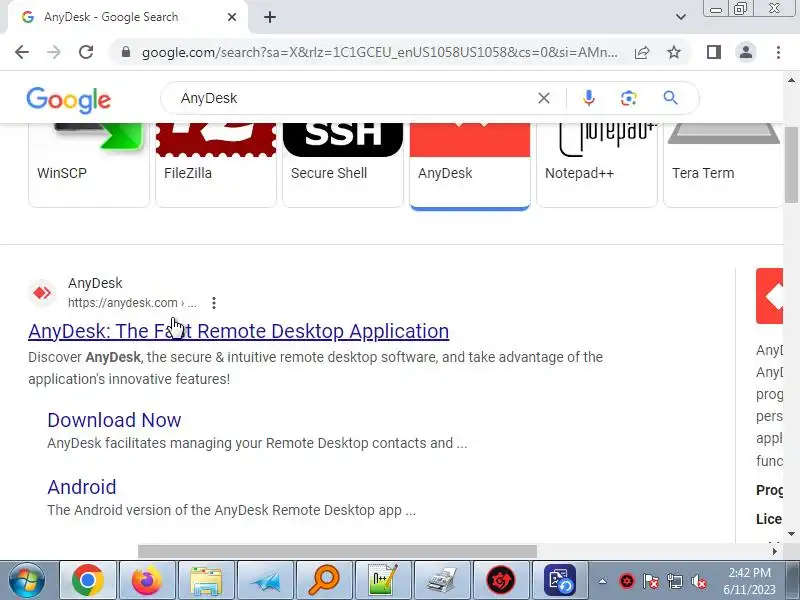Open Action Center flag tray icon

(x=651, y=581)
